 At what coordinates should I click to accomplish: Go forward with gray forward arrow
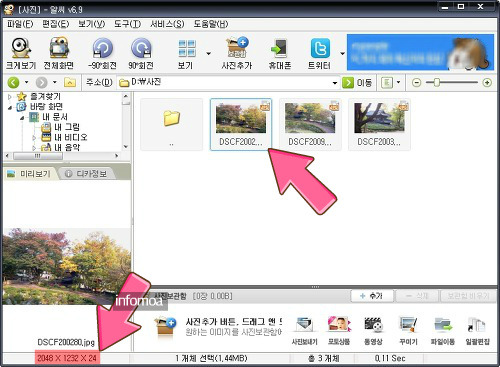(42, 82)
